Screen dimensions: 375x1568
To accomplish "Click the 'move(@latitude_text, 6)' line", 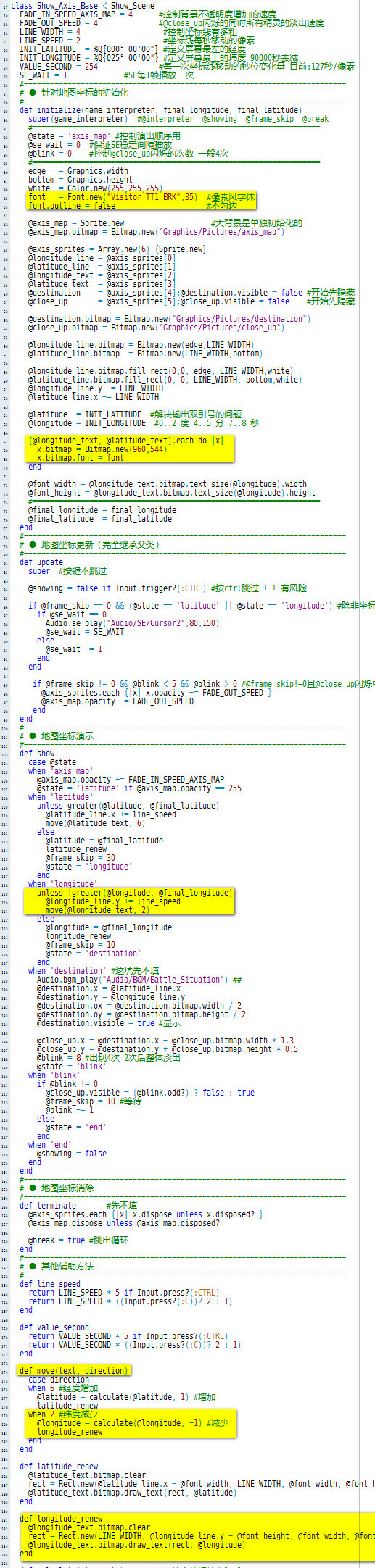I will pyautogui.click(x=96, y=823).
